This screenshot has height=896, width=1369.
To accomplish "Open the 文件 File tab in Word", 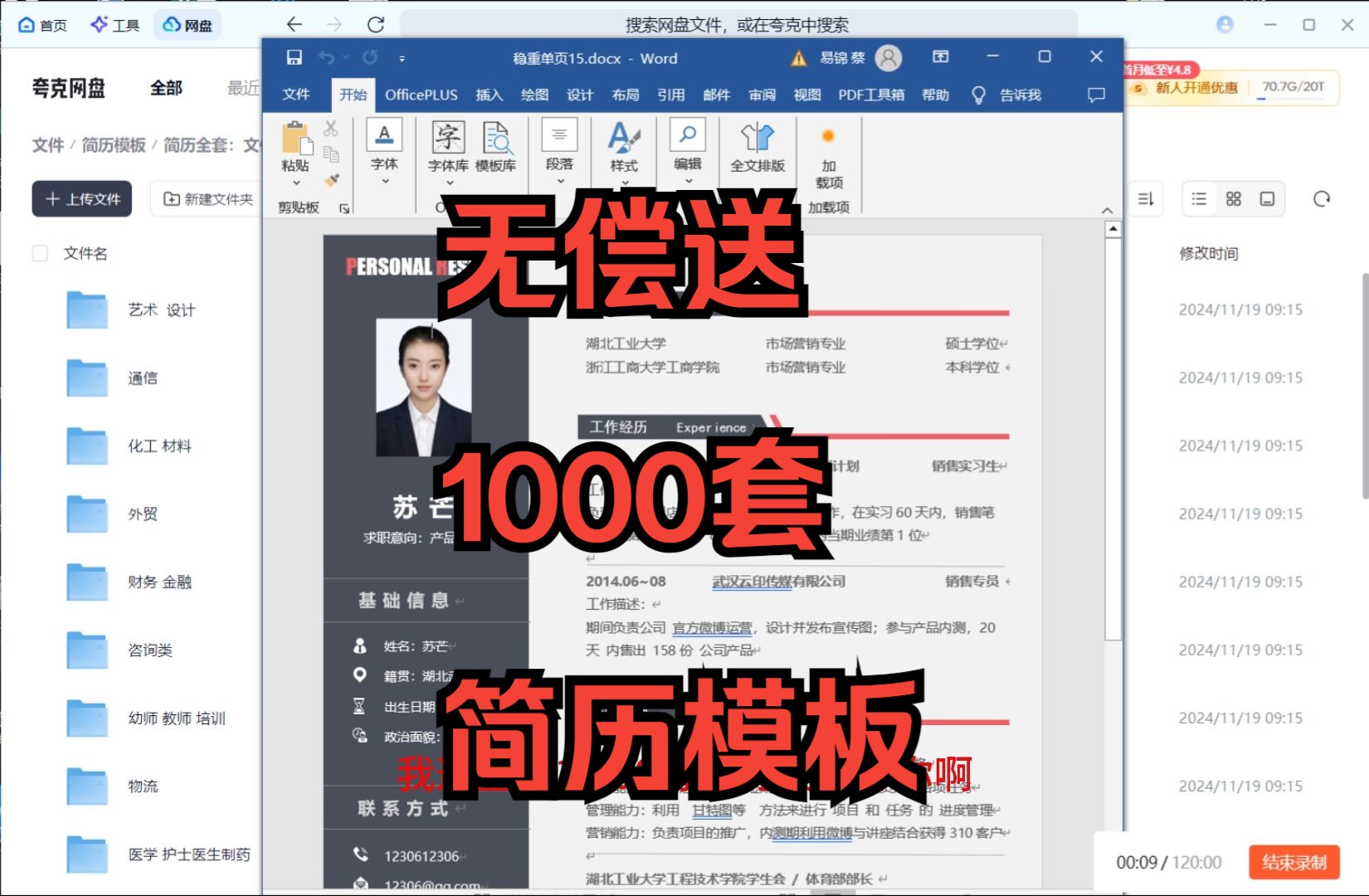I will pos(296,95).
